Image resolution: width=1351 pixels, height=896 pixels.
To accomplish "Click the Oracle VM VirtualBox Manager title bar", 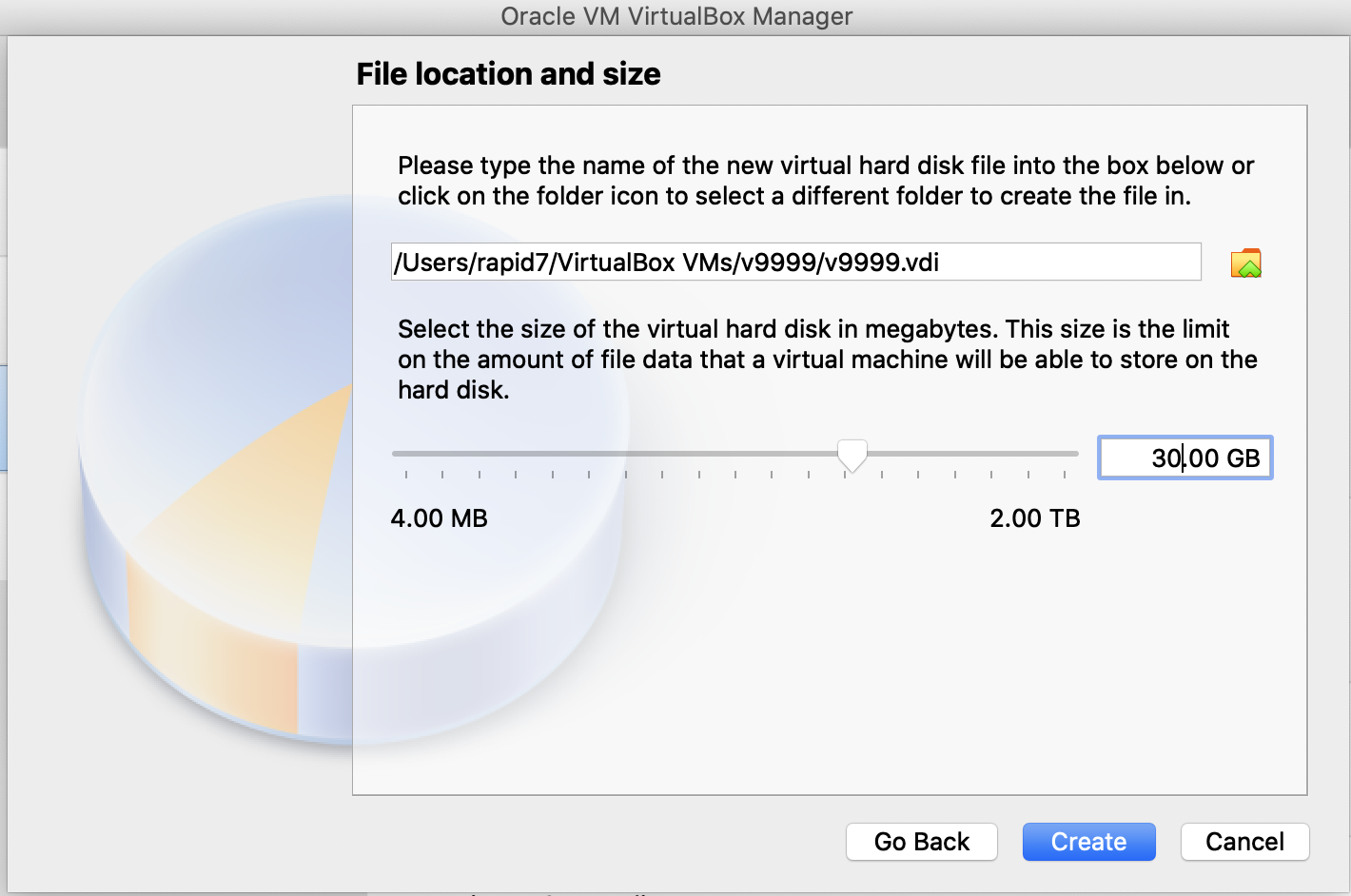I will pyautogui.click(x=675, y=16).
